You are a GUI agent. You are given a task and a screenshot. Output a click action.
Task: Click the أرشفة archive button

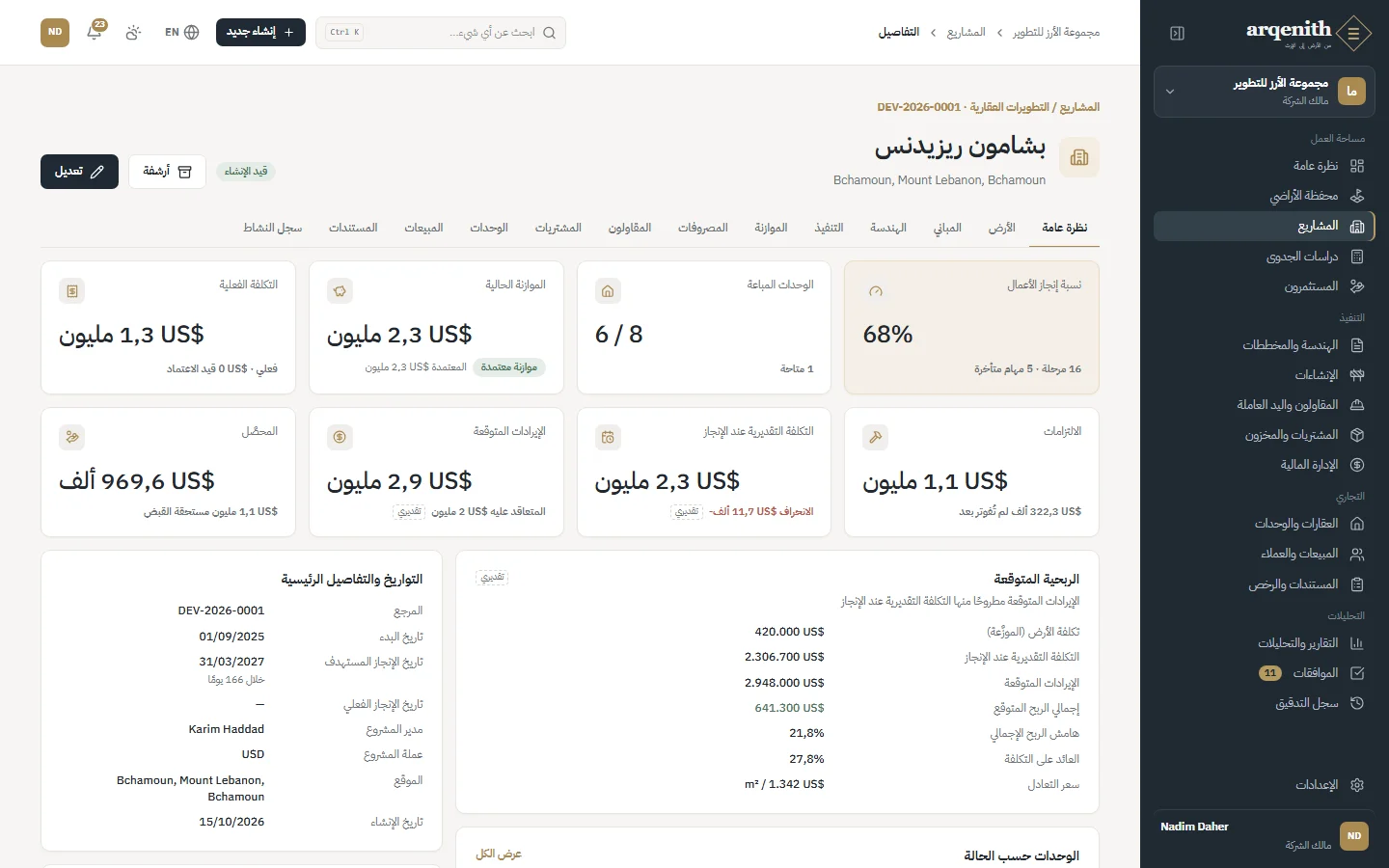point(167,172)
